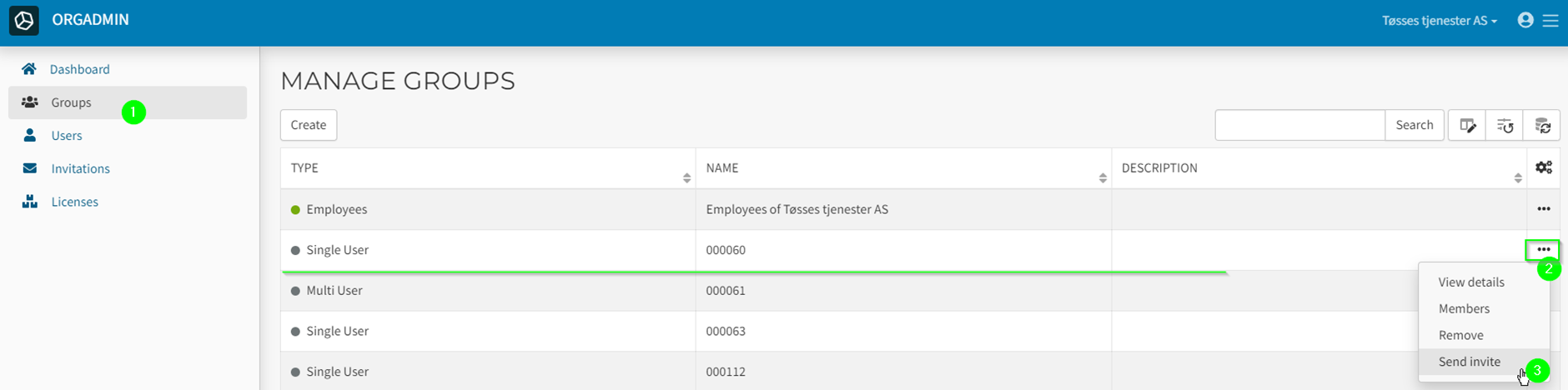Choose Members in the context menu
This screenshot has height=390, width=1568.
coord(1463,308)
